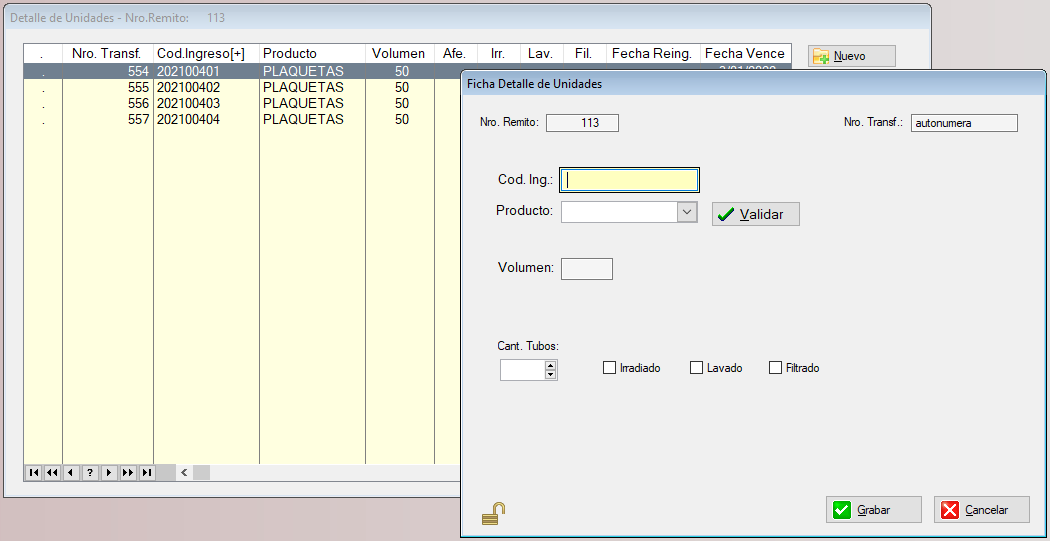Screen dimensions: 1050x541
Task: Jump forward a page with double-right arrow
Action: pos(128,473)
